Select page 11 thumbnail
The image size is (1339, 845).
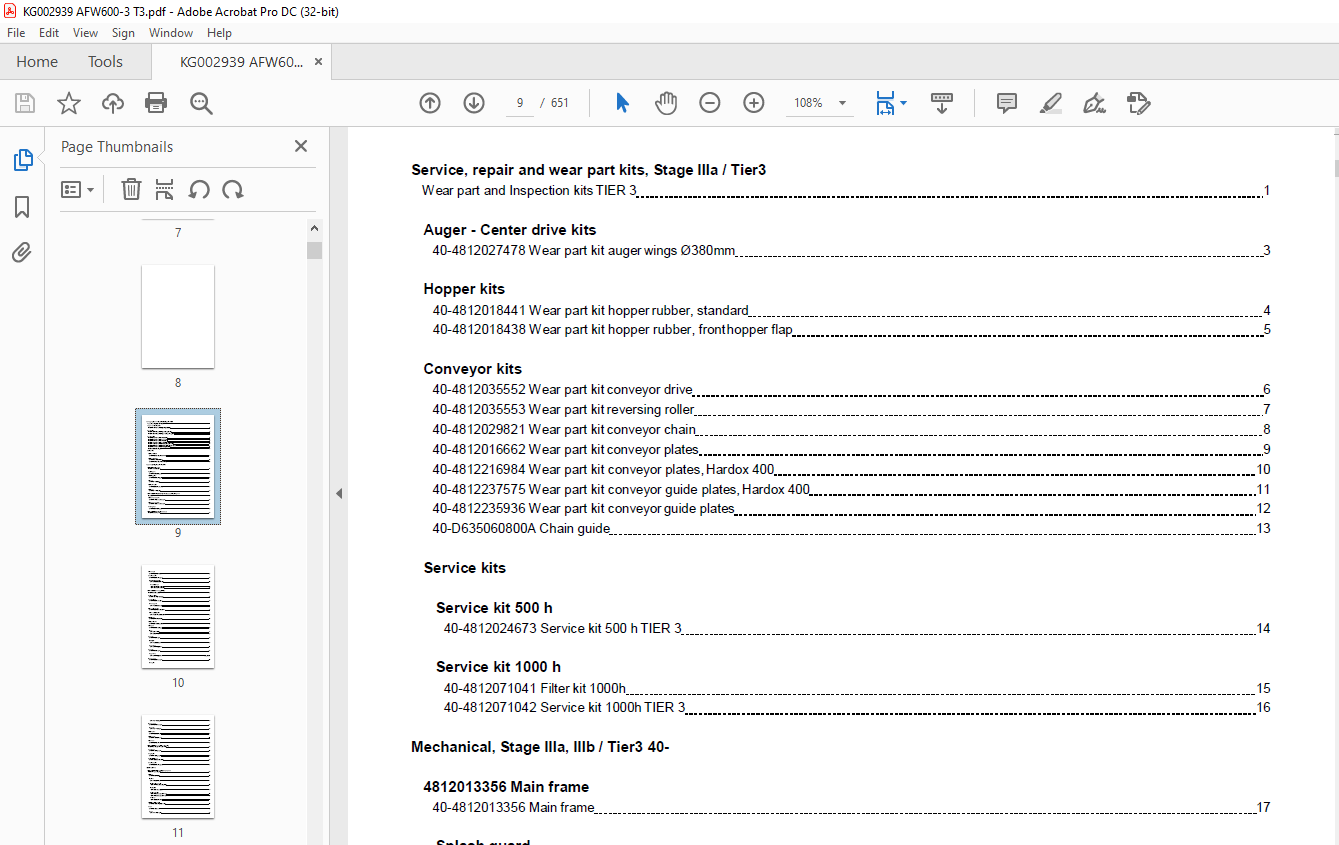tap(178, 767)
